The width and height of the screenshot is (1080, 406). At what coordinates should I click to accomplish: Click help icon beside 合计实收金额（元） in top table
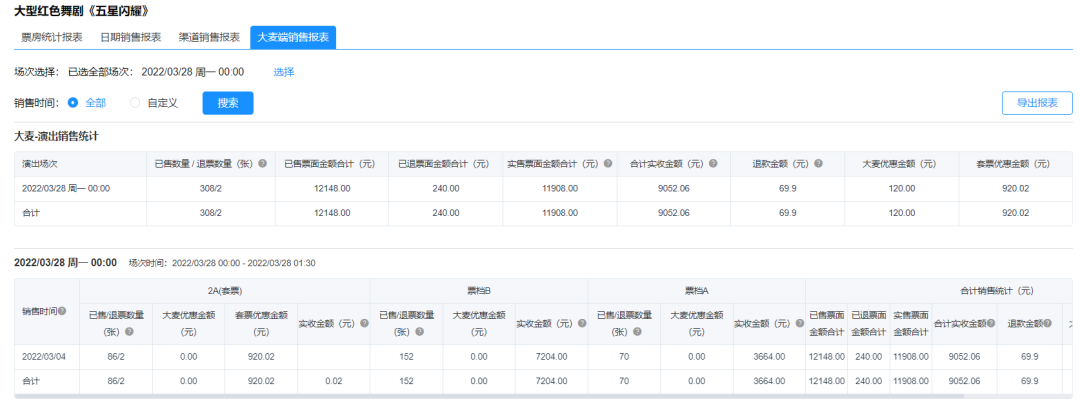(x=713, y=164)
